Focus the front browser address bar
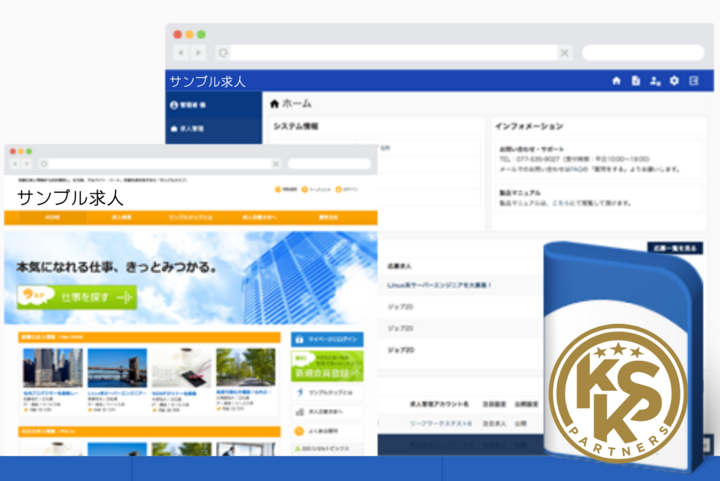 tap(160, 164)
